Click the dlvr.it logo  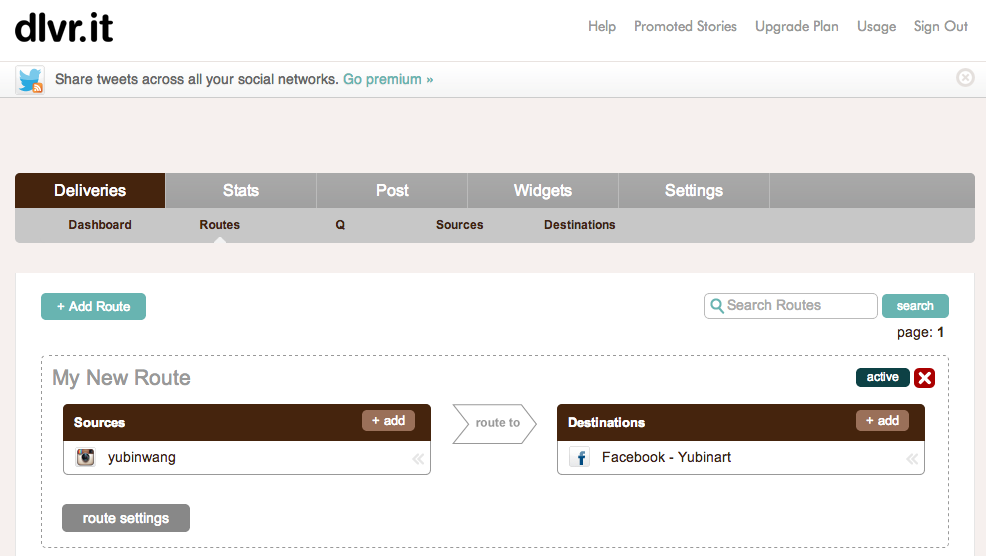(64, 28)
